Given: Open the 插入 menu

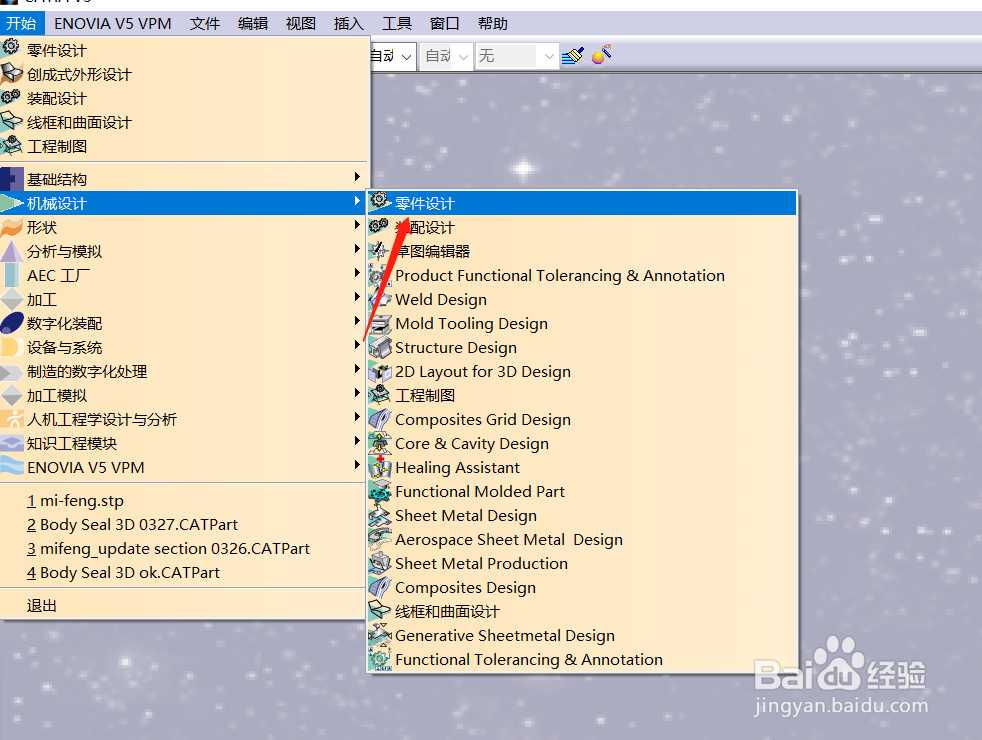Looking at the screenshot, I should 349,24.
